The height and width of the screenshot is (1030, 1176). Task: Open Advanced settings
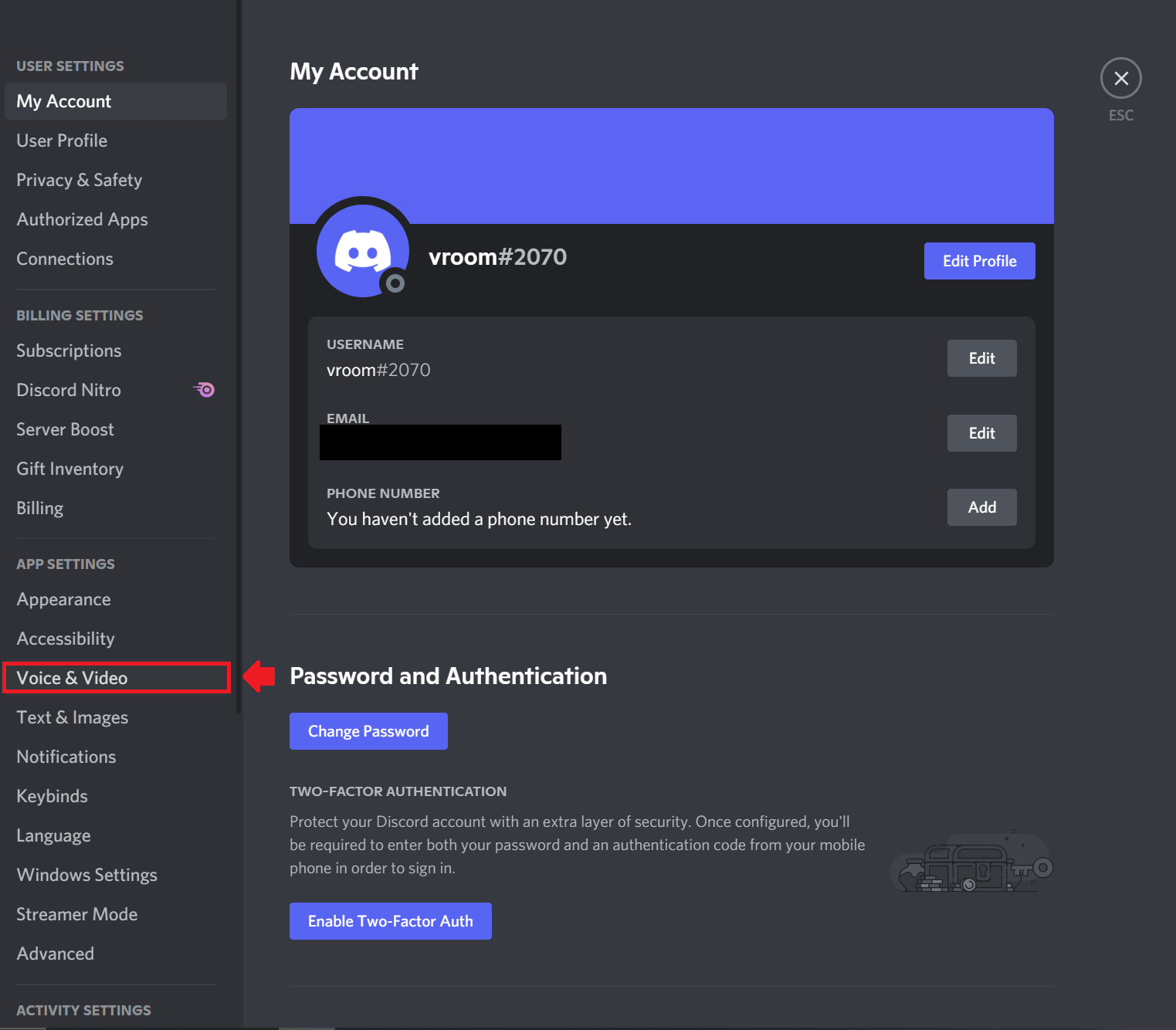click(116, 954)
